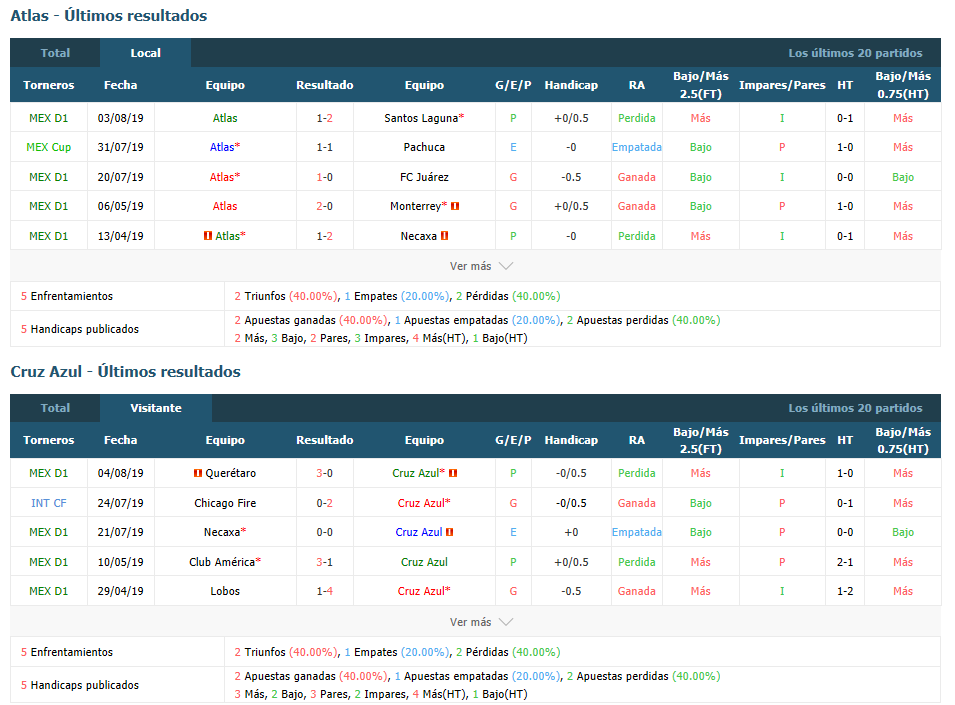The height and width of the screenshot is (705, 955).
Task: Click the 'Atlas - Últimos resultados' heading
Action: (109, 16)
